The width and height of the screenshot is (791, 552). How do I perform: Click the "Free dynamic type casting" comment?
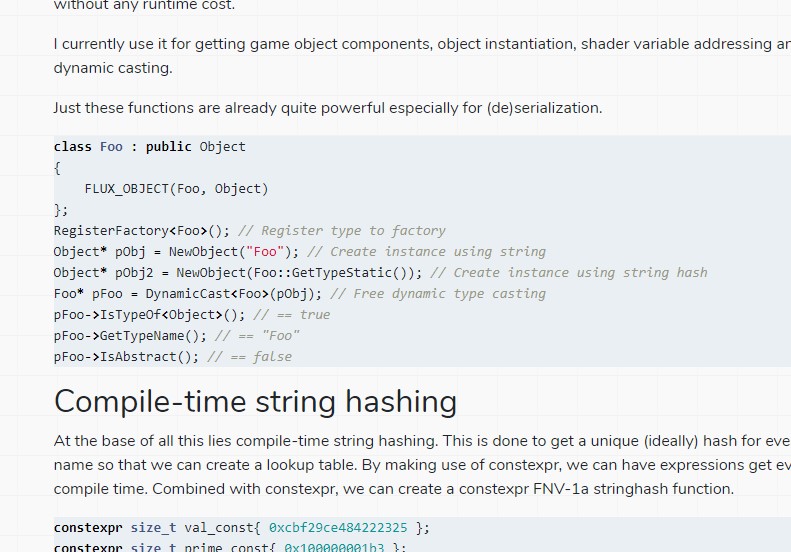click(438, 294)
